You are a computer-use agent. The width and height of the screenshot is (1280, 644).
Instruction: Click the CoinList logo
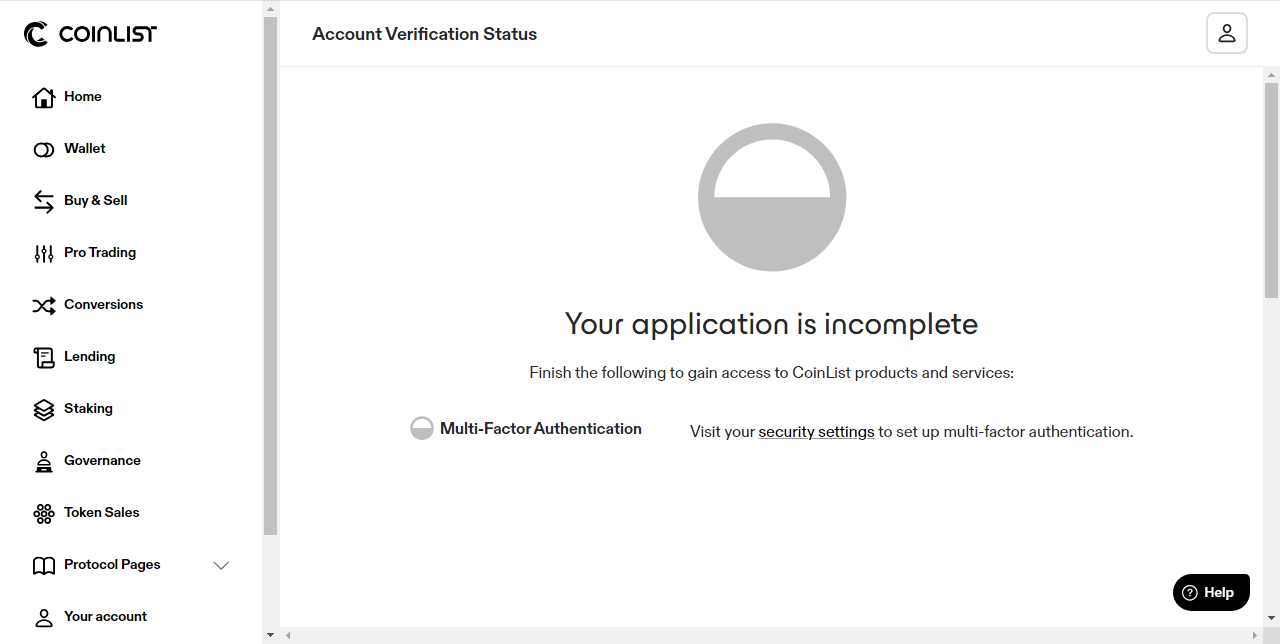pos(90,34)
